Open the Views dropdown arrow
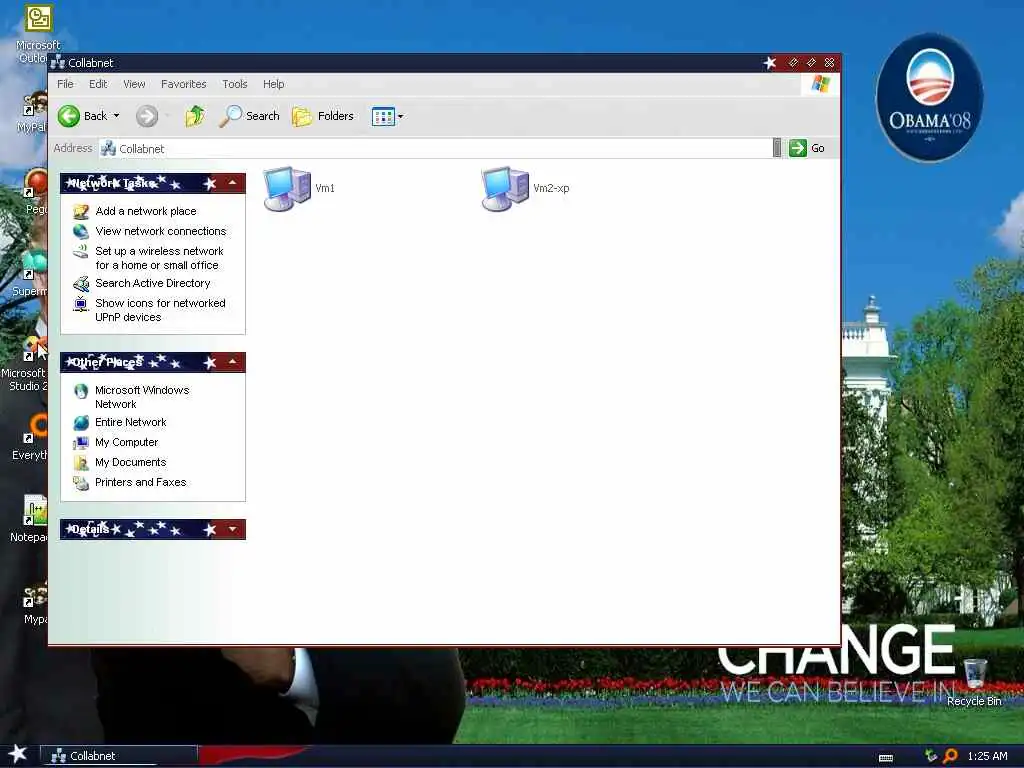Viewport: 1024px width, 768px height. [400, 117]
